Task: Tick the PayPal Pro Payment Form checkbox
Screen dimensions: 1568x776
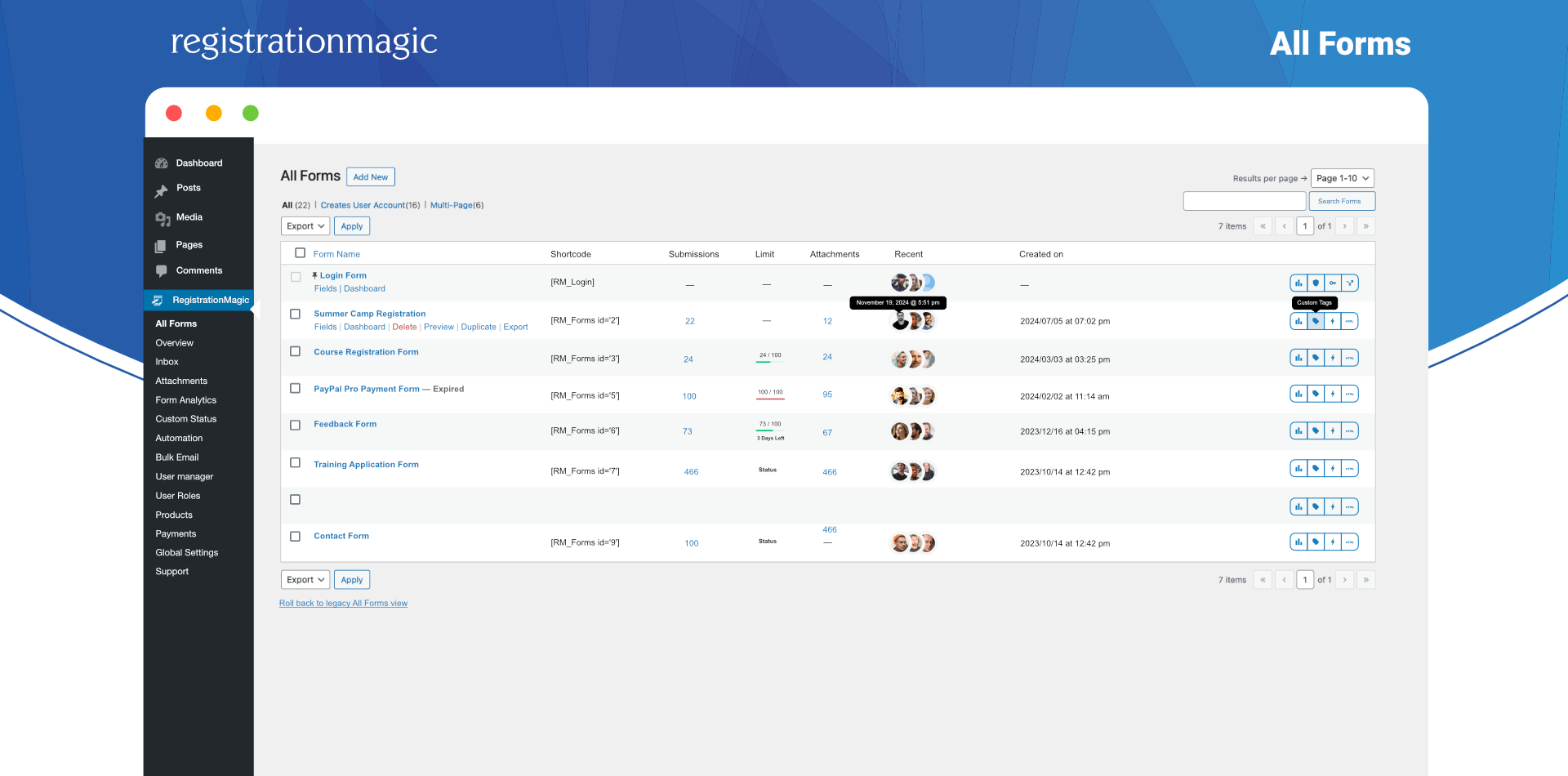Action: (296, 388)
